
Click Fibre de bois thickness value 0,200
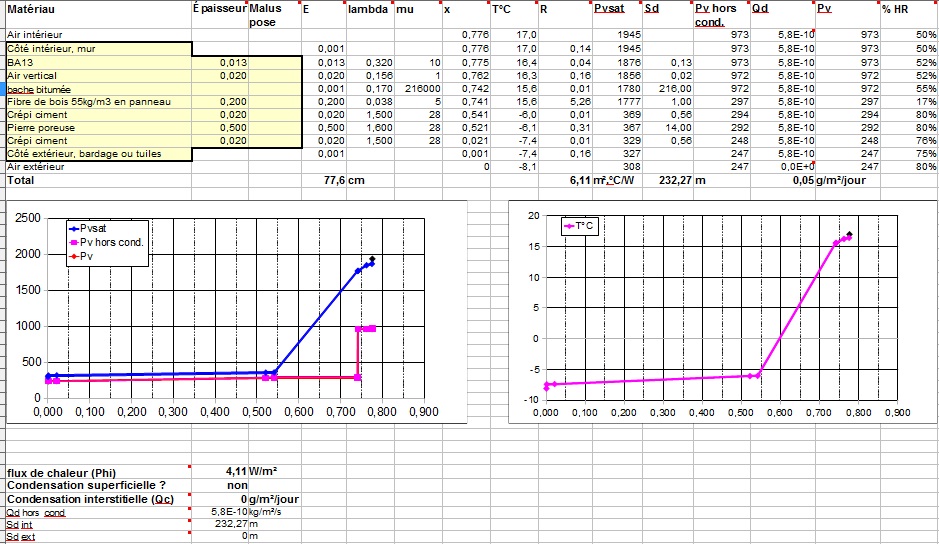(x=220, y=102)
